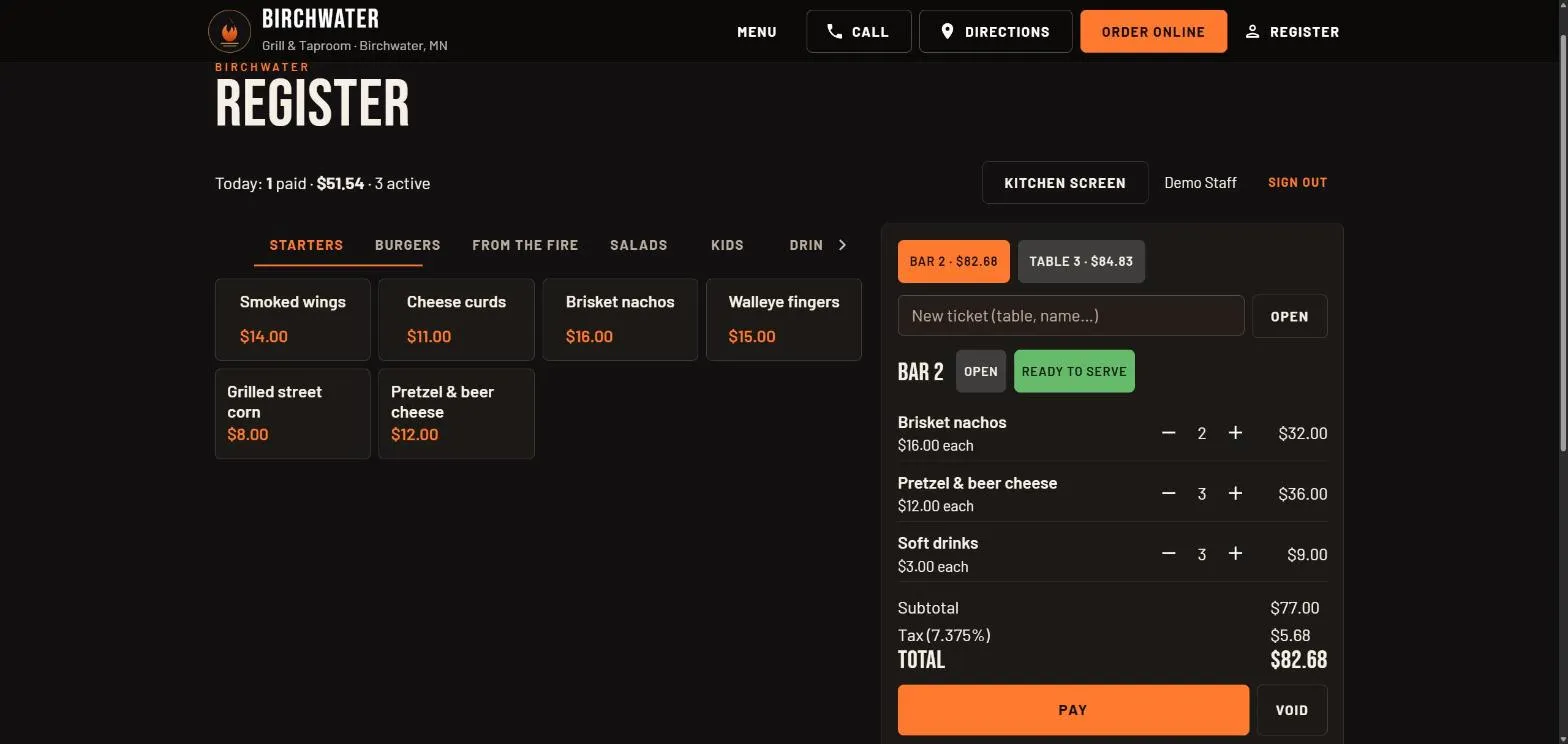Click the Birchwater brand name in header
This screenshot has height=744, width=1568.
[x=320, y=19]
